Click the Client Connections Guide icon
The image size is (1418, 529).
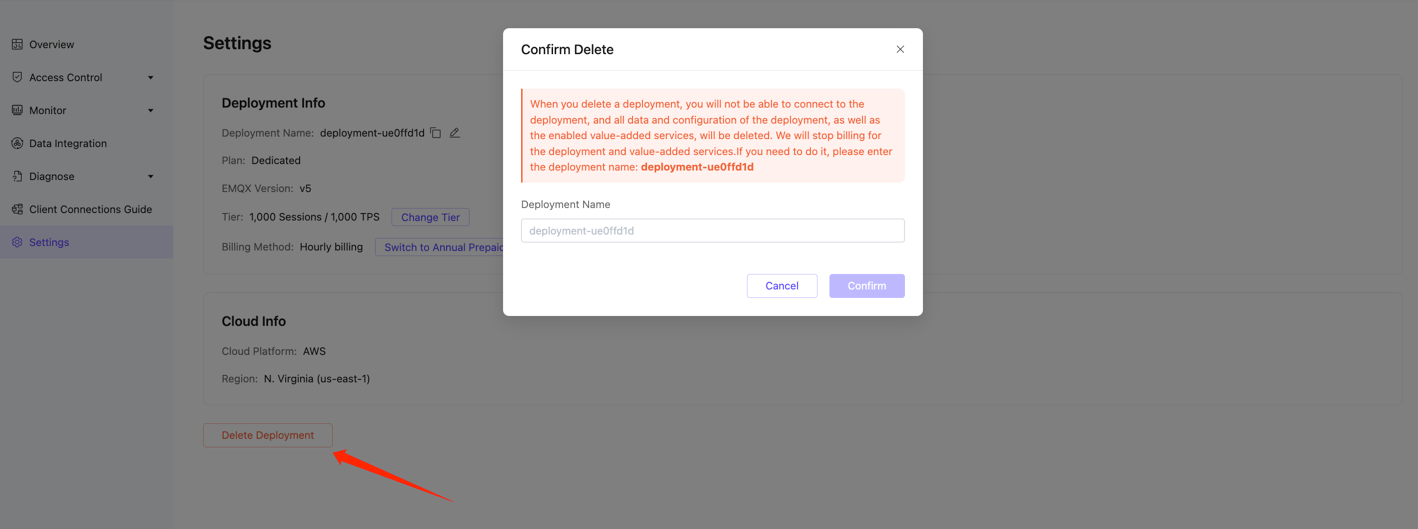[x=17, y=209]
